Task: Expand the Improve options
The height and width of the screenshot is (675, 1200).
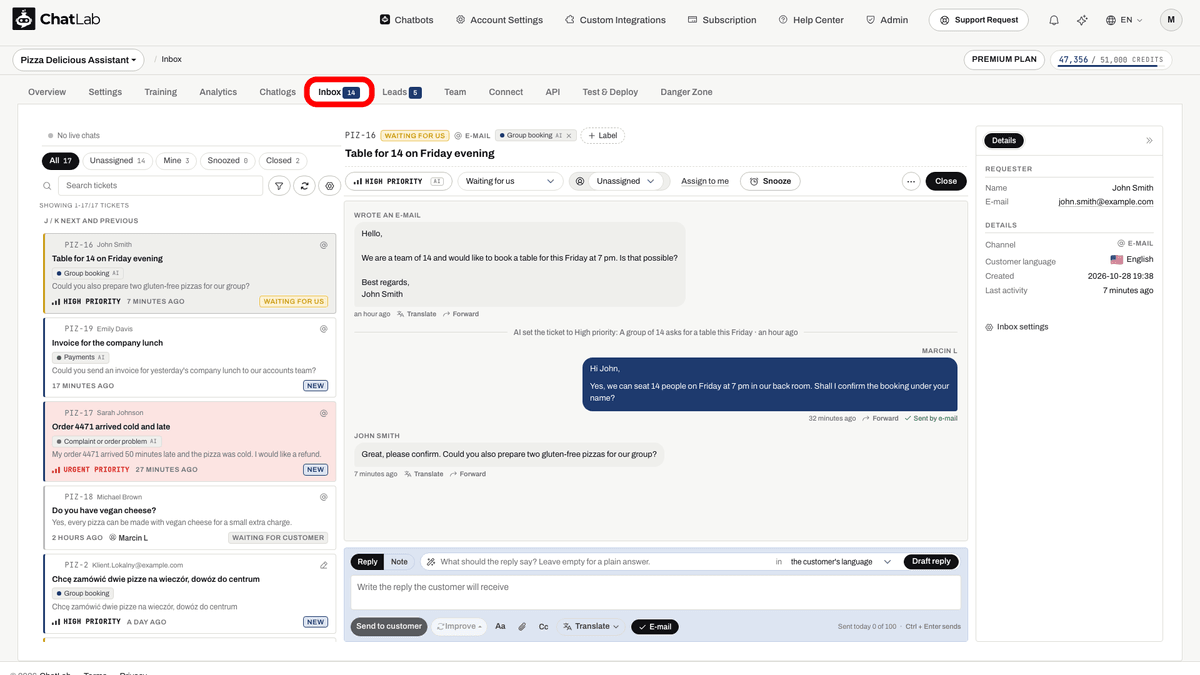Action: [x=459, y=627]
